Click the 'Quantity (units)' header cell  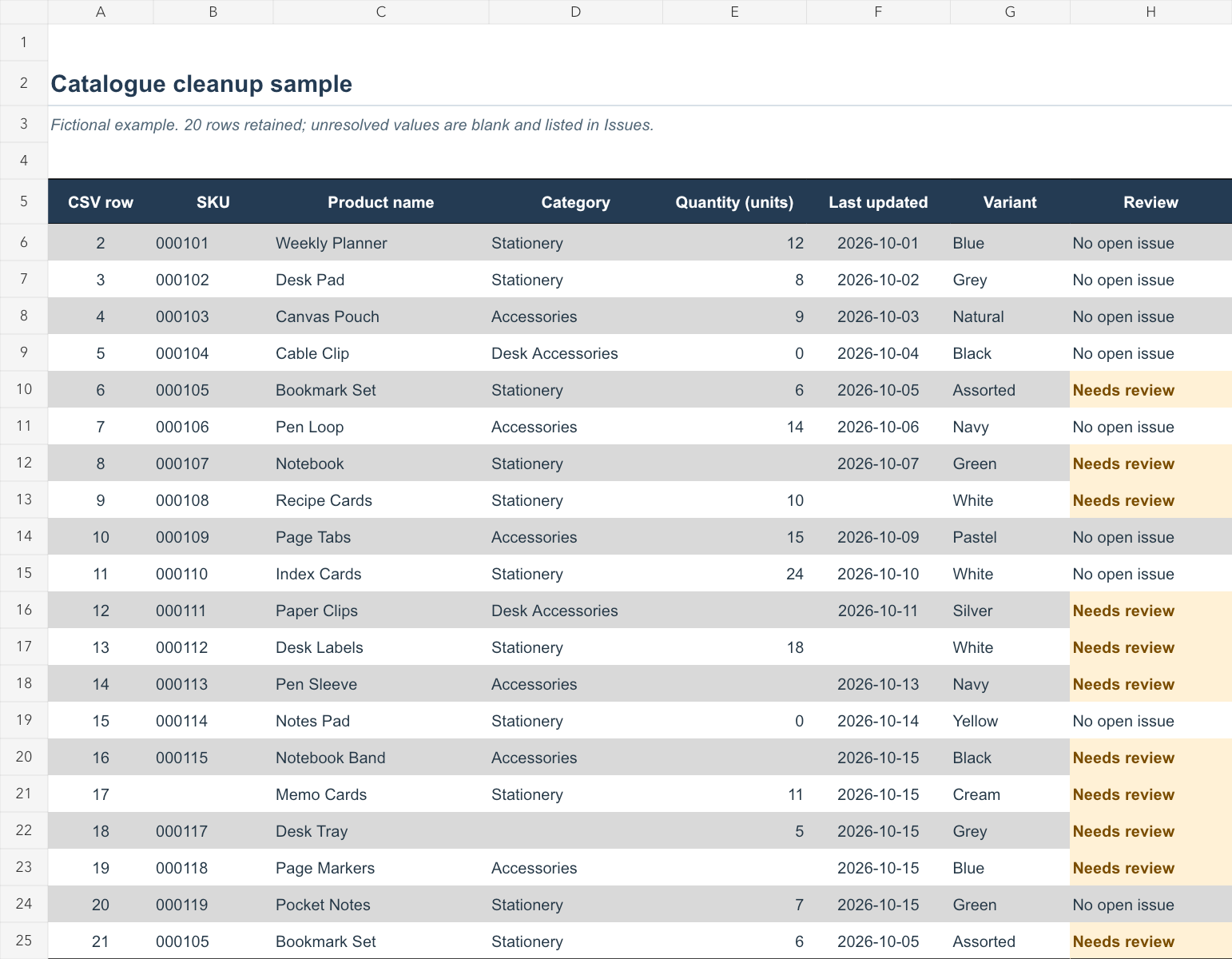(x=735, y=202)
